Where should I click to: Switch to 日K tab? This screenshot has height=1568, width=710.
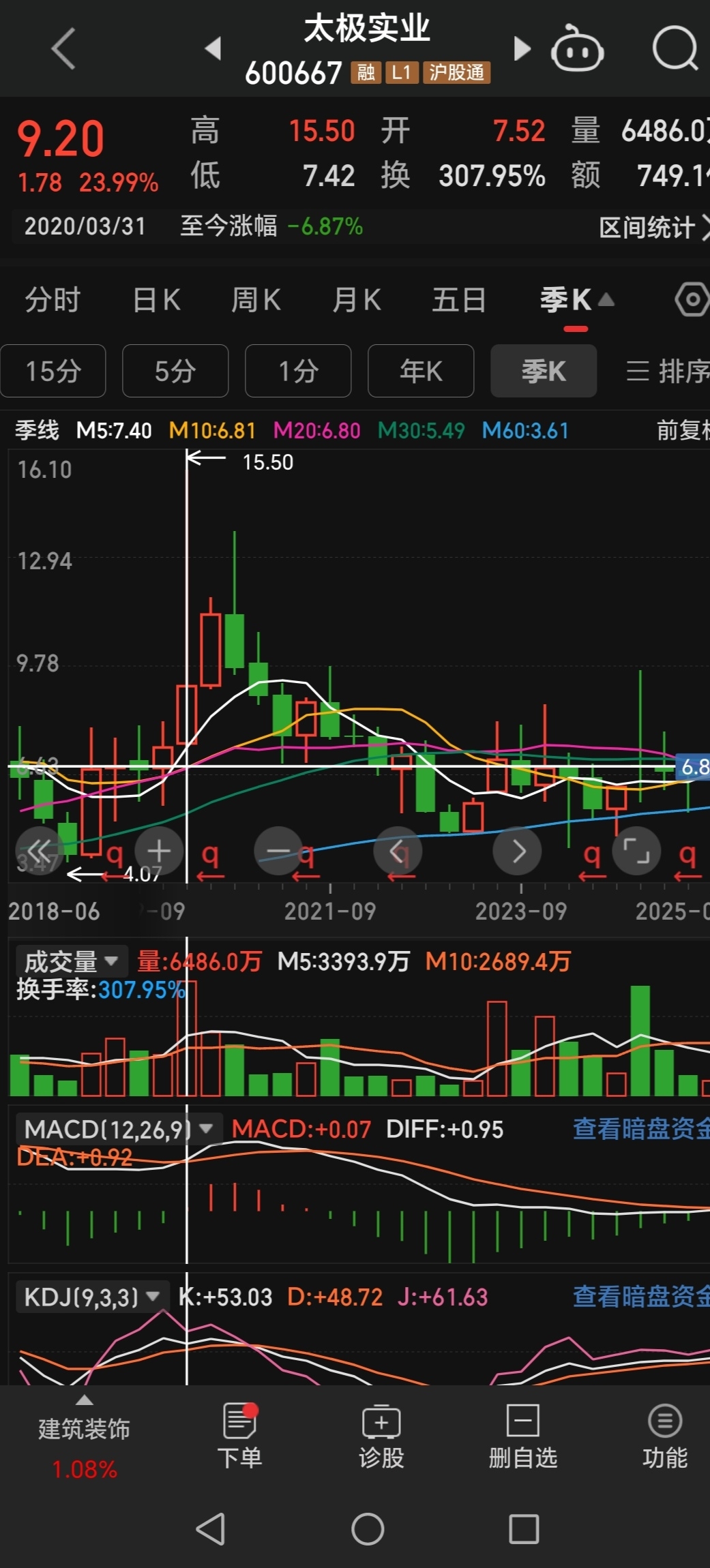pos(157,300)
